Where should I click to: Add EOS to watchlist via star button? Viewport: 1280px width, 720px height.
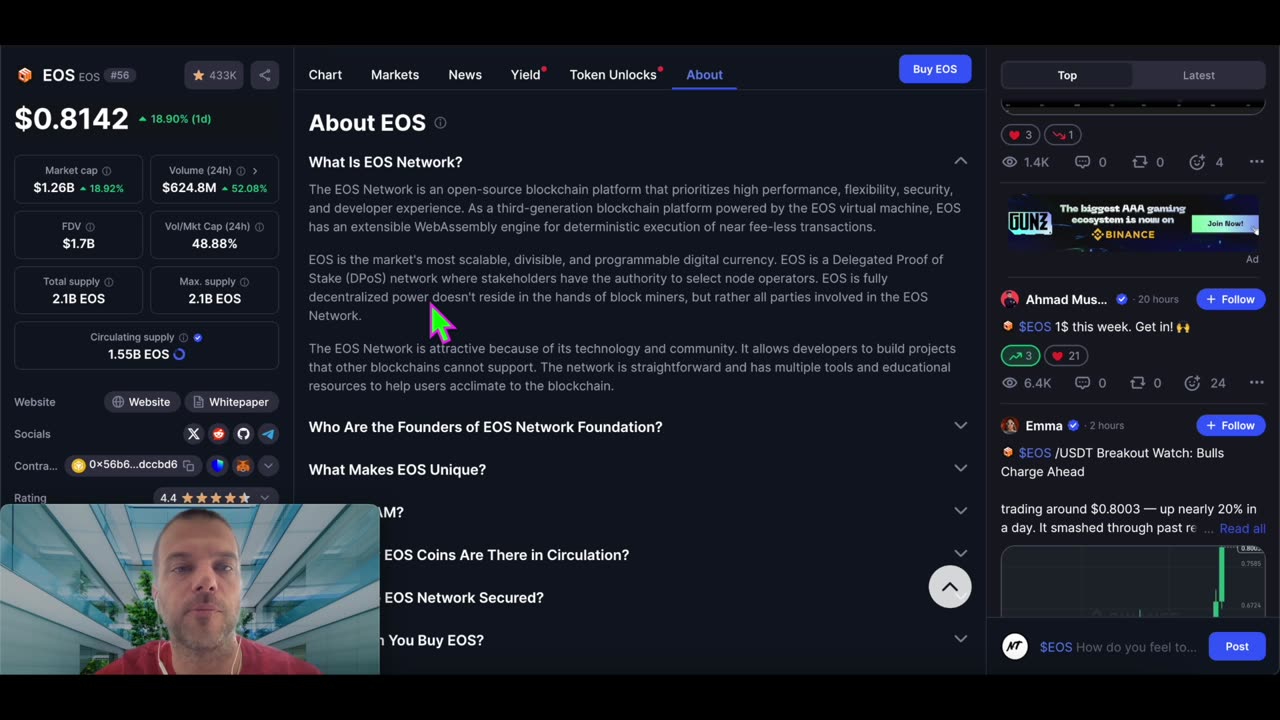[x=214, y=75]
